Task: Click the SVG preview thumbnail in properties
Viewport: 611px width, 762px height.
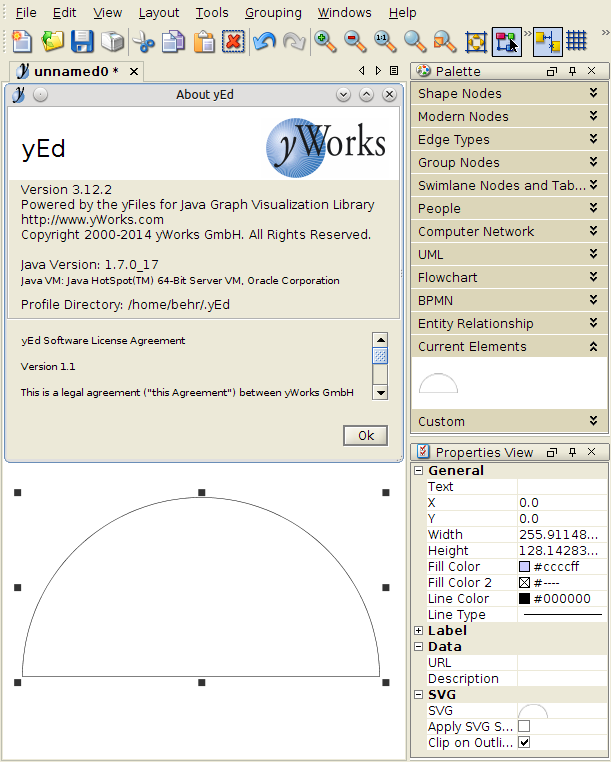Action: (x=533, y=711)
